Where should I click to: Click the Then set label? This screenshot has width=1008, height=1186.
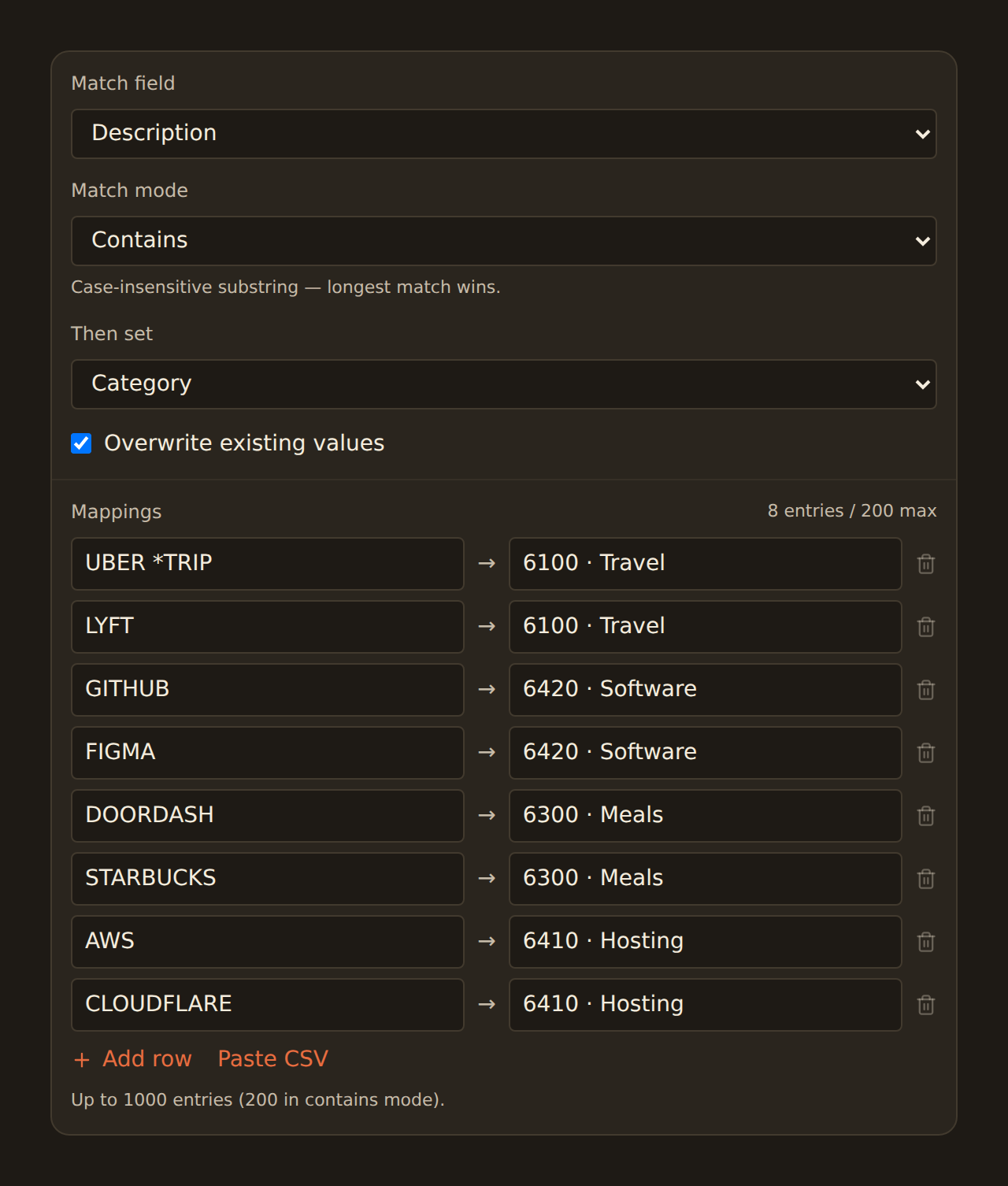click(x=112, y=333)
